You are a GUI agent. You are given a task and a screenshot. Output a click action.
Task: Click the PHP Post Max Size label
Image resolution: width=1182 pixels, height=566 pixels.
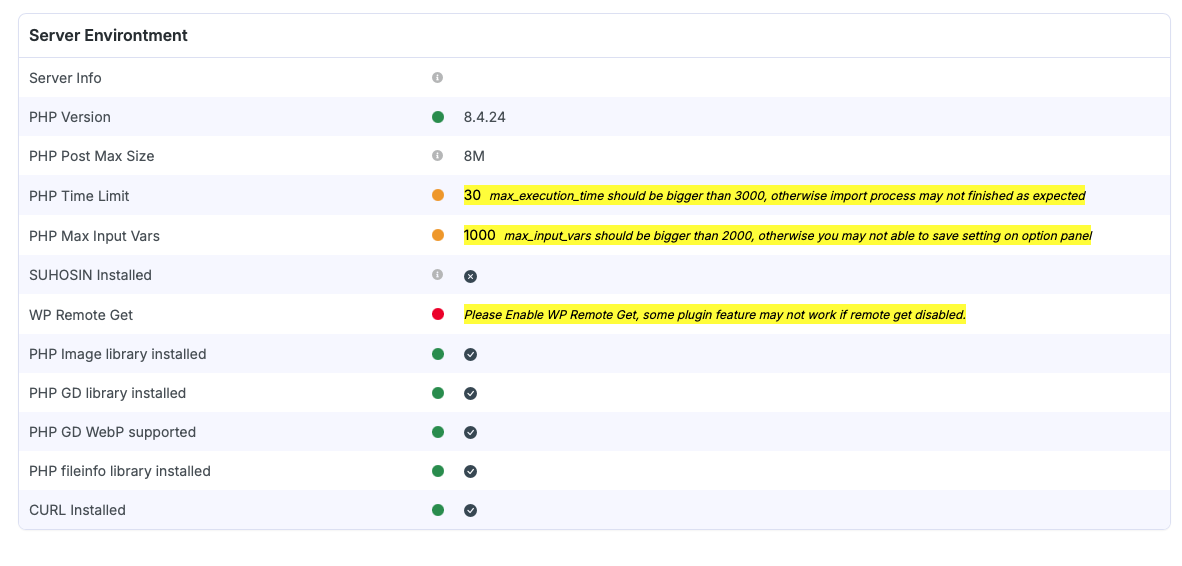pos(91,156)
